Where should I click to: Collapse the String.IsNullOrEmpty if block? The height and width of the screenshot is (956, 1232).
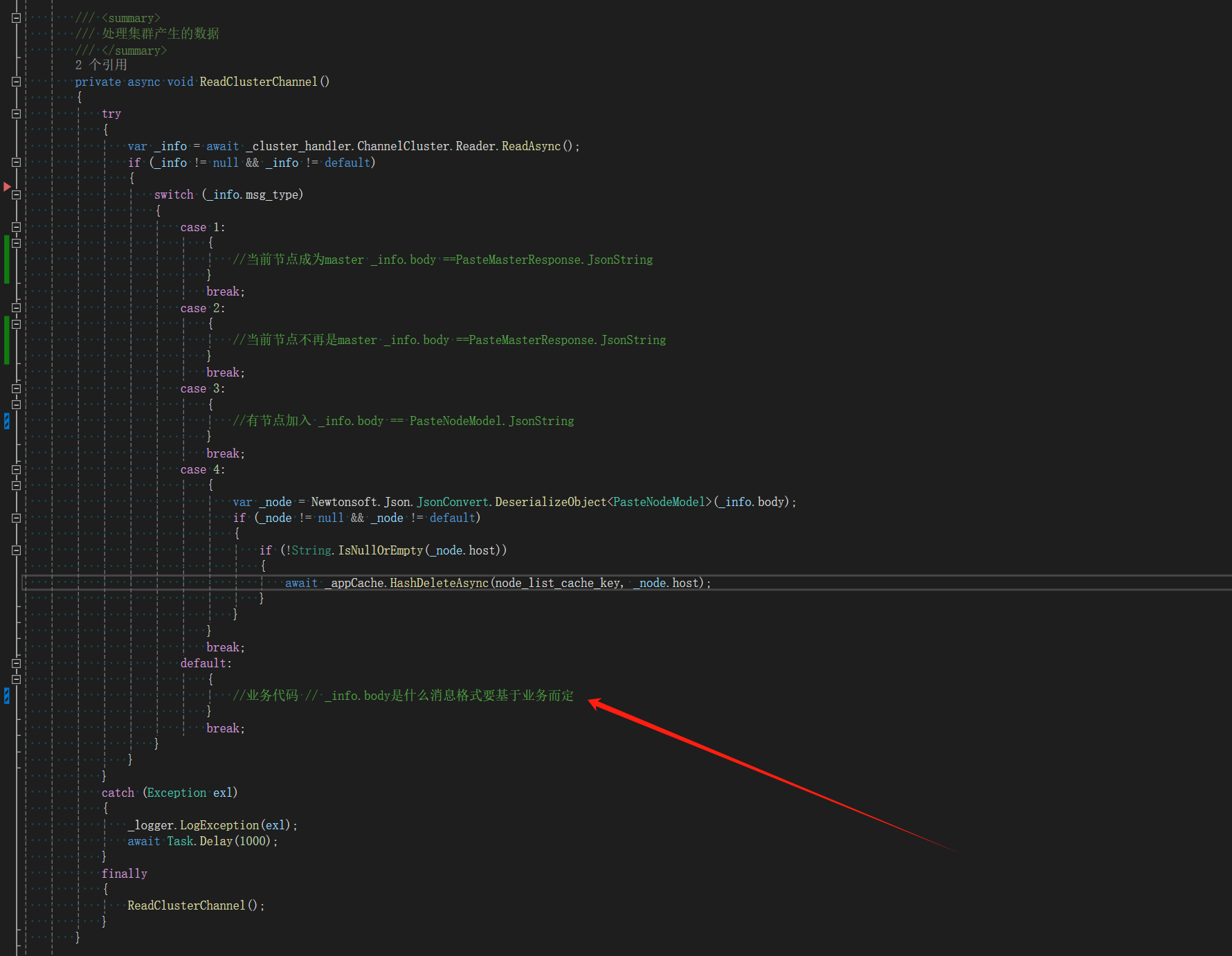(16, 550)
